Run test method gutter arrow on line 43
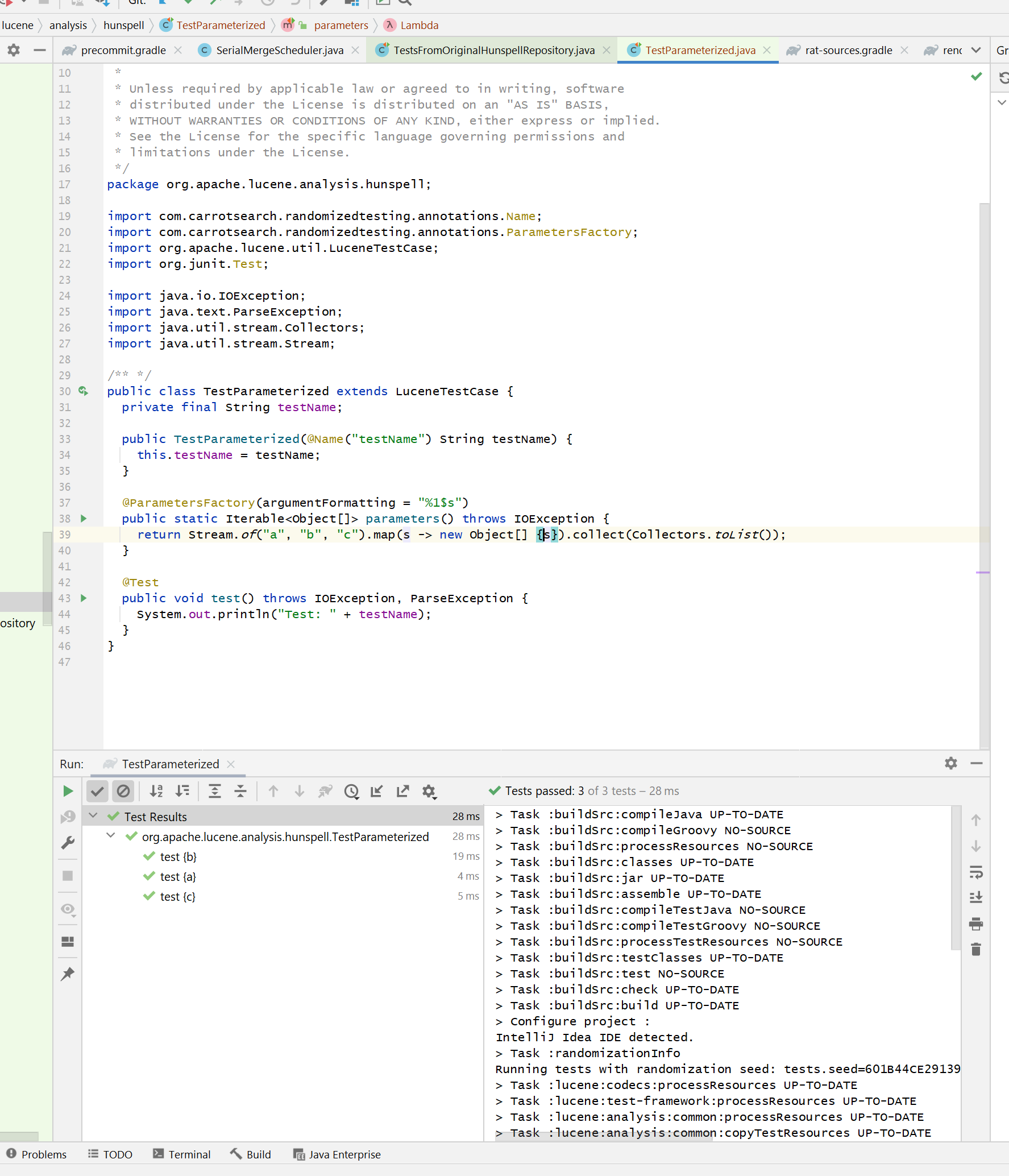This screenshot has width=1009, height=1176. (x=84, y=598)
